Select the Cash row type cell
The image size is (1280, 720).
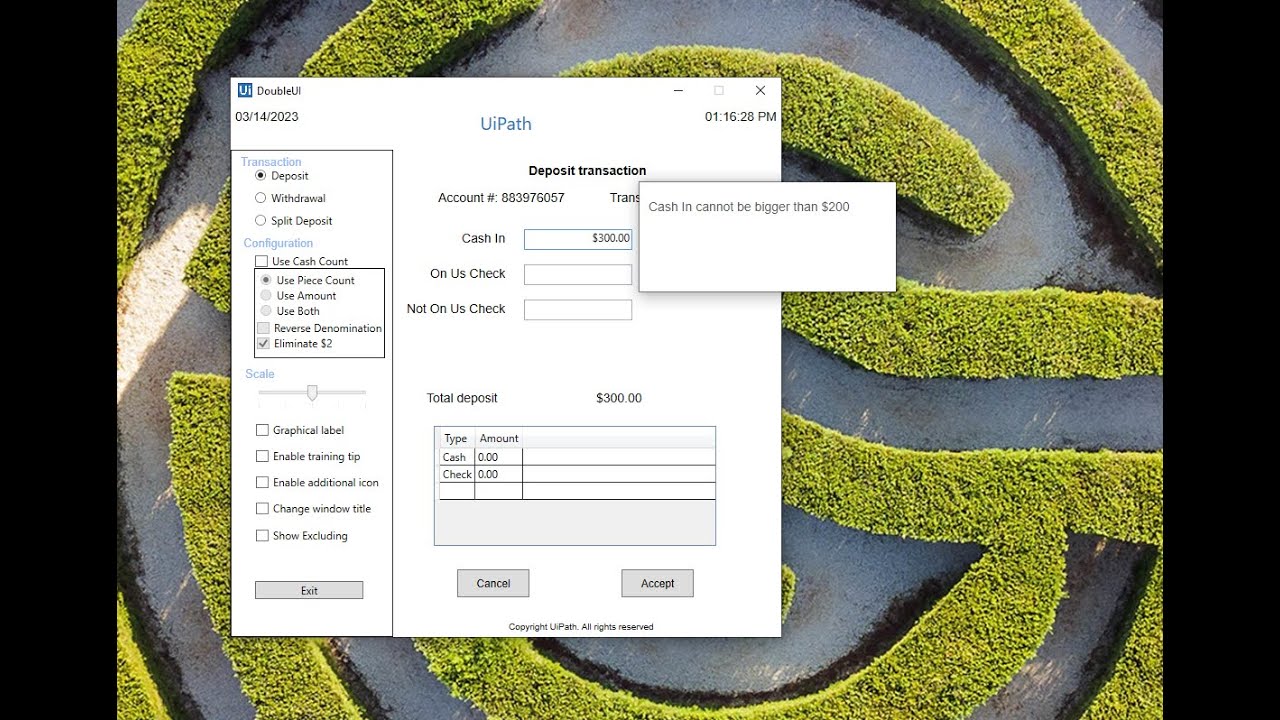(457, 457)
